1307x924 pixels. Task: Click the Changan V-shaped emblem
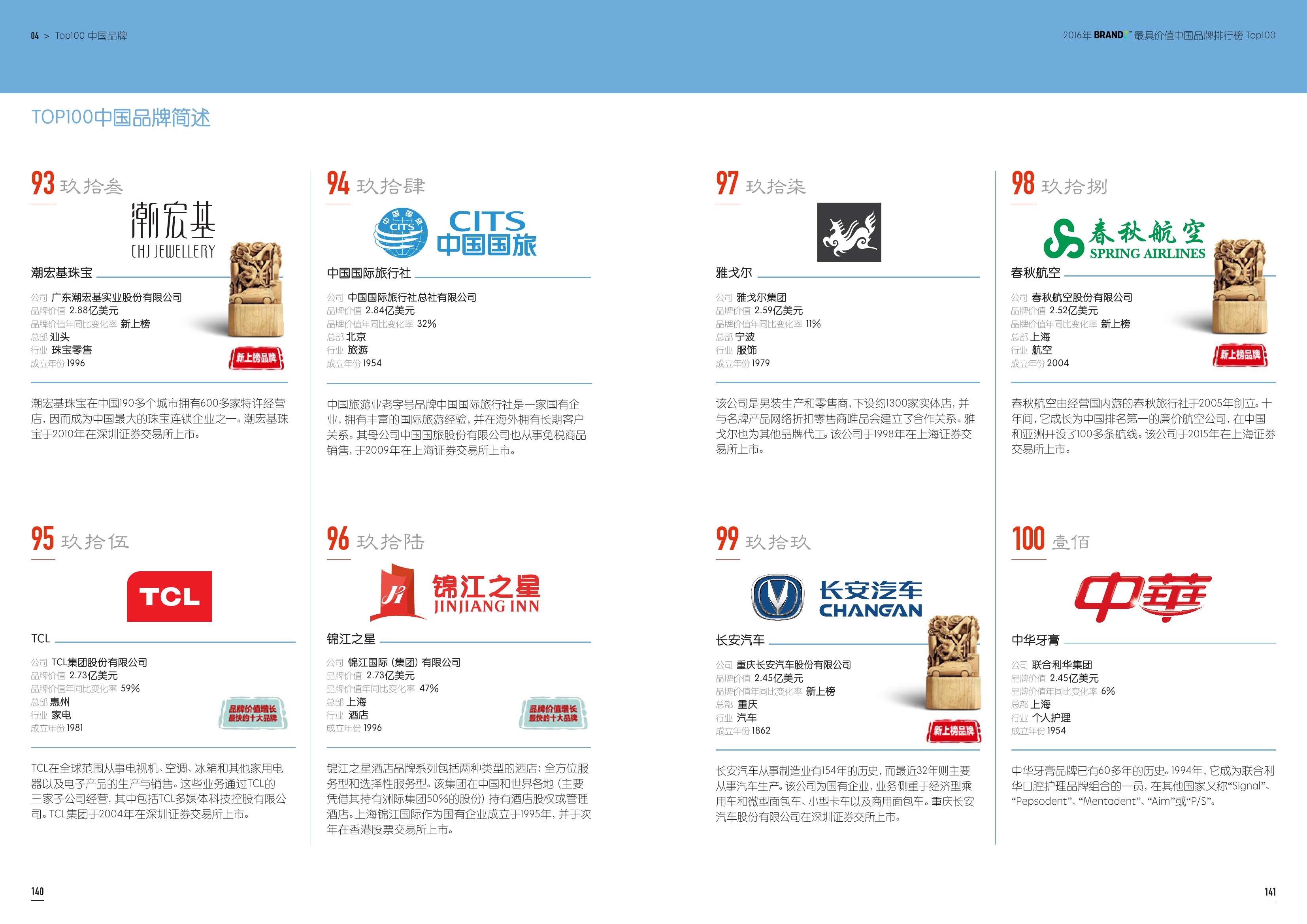point(777,597)
